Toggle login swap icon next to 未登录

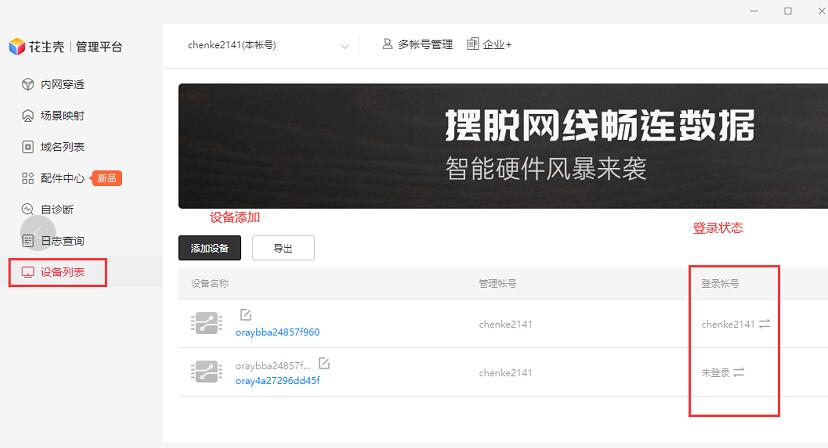pos(739,372)
